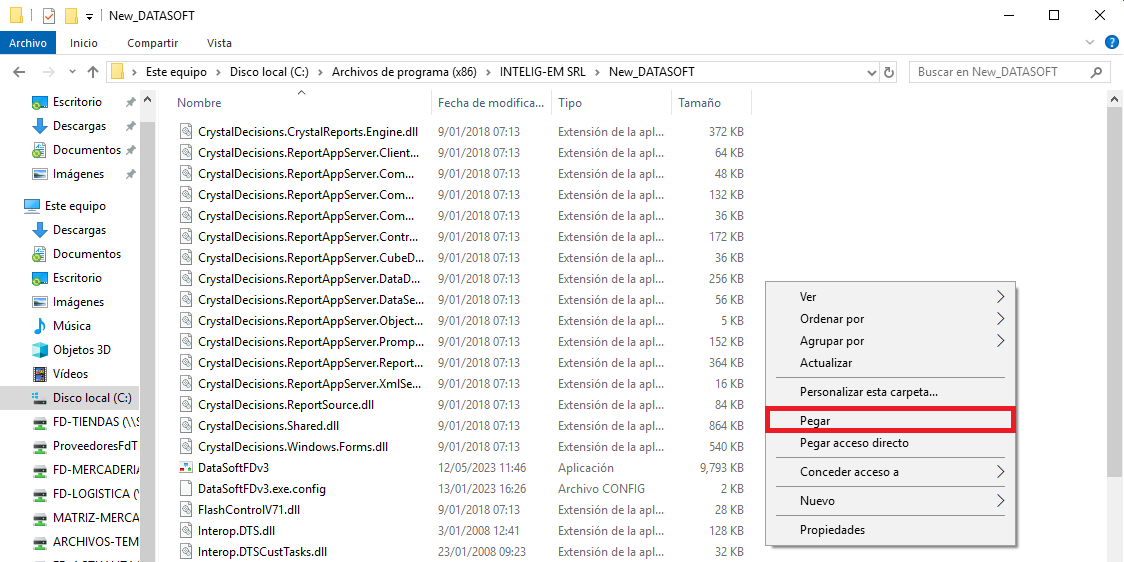Sort by the Tamaño column header
This screenshot has width=1124, height=562.
[x=700, y=103]
